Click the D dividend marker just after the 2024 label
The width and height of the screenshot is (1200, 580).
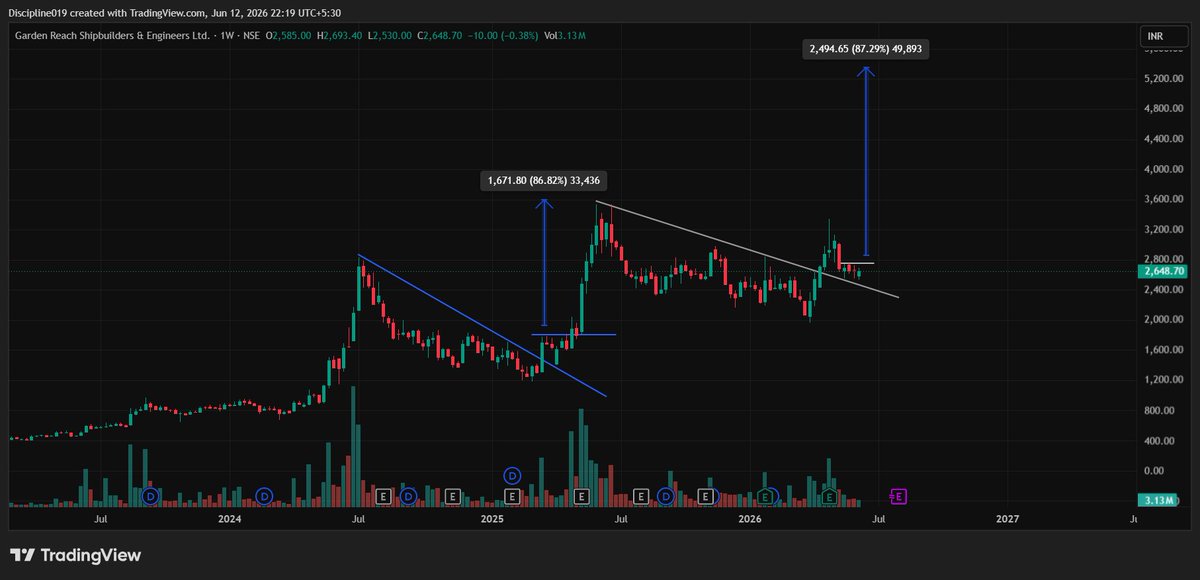pyautogui.click(x=264, y=496)
